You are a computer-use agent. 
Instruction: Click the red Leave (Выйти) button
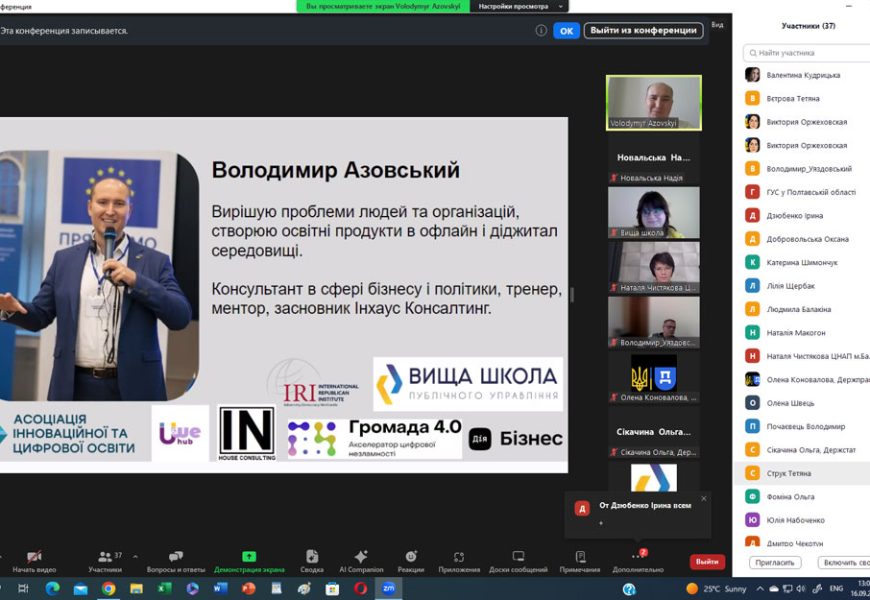click(x=707, y=562)
